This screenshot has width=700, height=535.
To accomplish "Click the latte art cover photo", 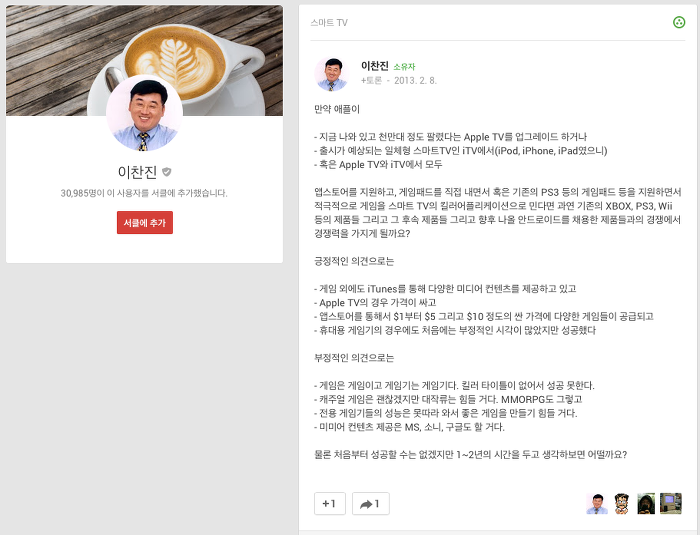I will pos(144,60).
